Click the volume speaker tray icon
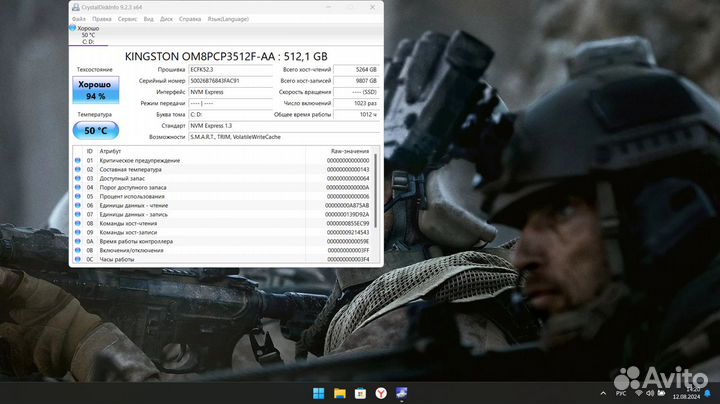The width and height of the screenshot is (720, 404). [x=649, y=393]
